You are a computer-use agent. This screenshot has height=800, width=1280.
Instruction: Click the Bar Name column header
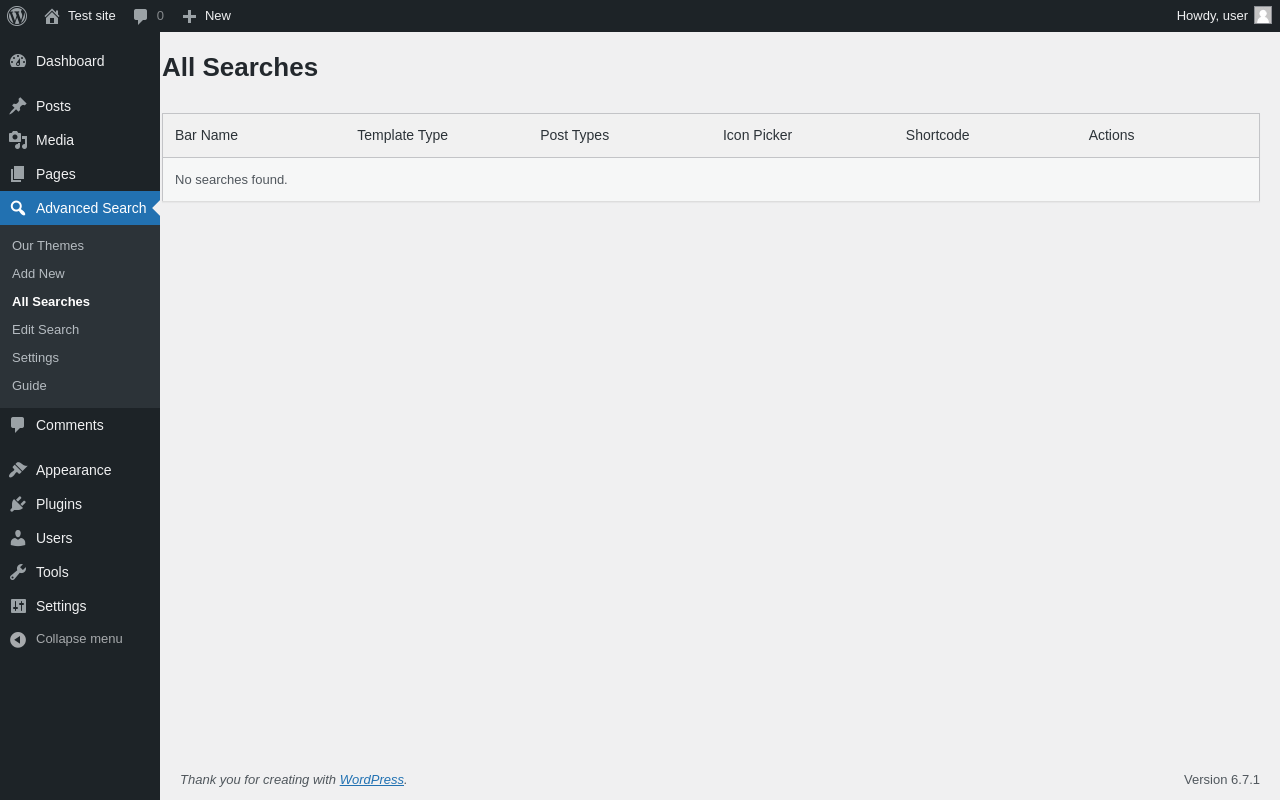206,135
